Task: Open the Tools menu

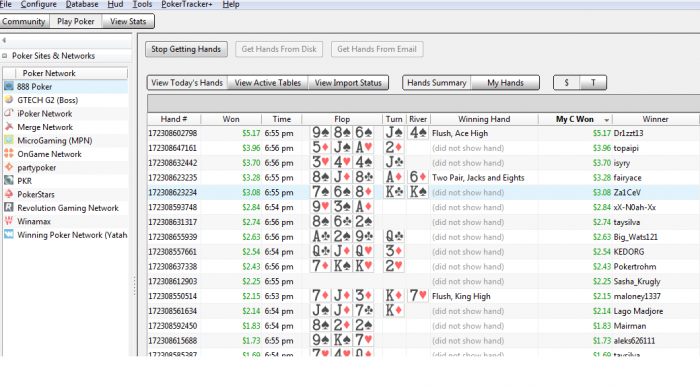Action: (x=142, y=4)
